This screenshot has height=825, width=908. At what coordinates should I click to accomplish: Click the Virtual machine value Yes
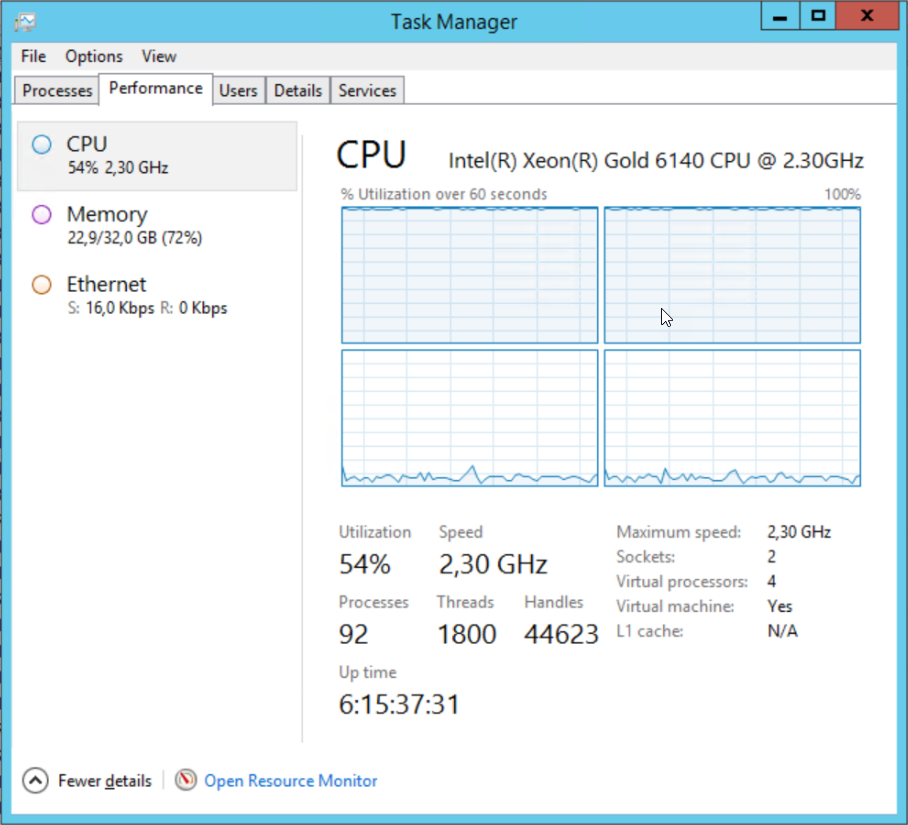click(779, 606)
